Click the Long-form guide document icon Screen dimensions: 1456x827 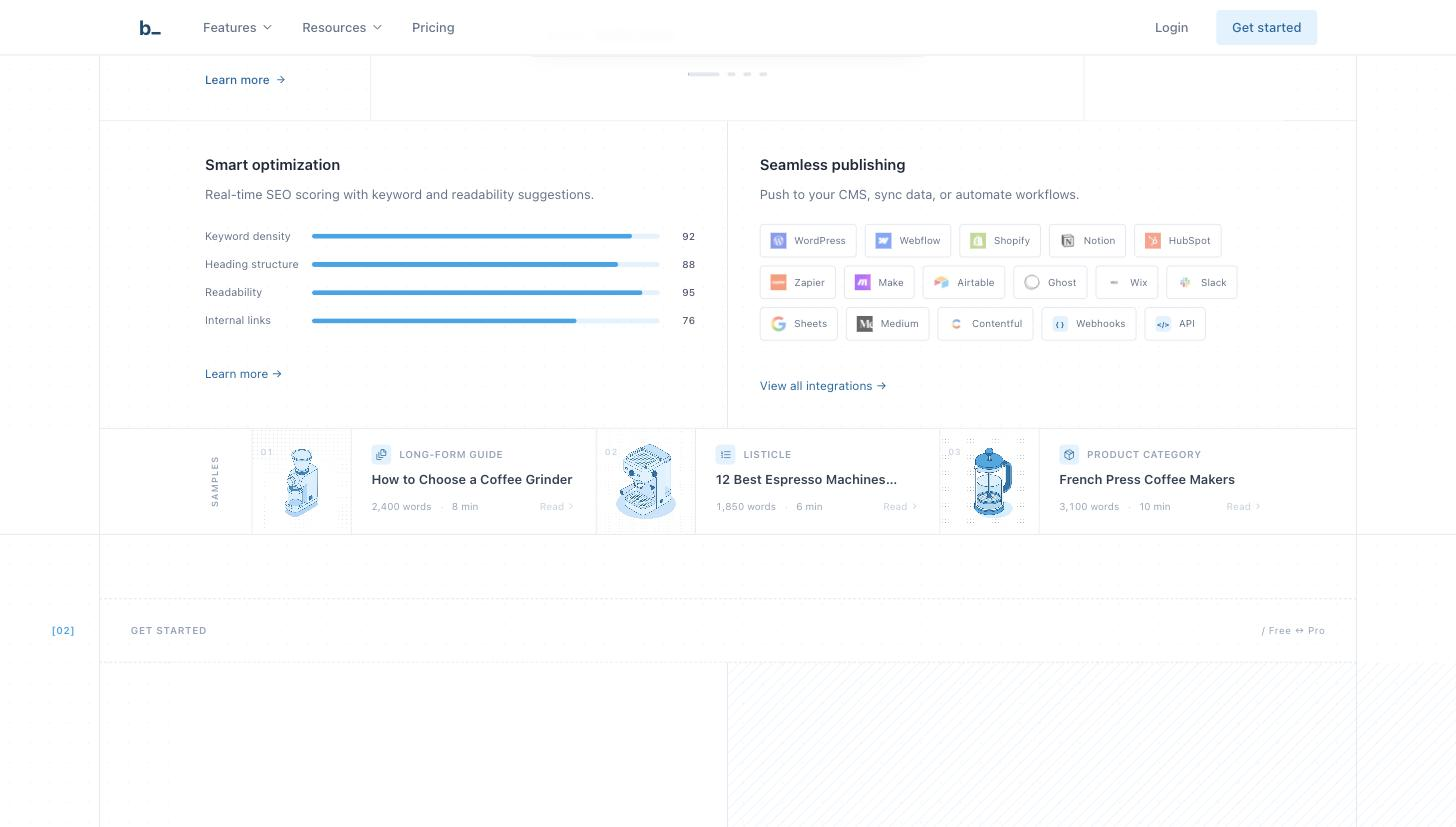(381, 455)
